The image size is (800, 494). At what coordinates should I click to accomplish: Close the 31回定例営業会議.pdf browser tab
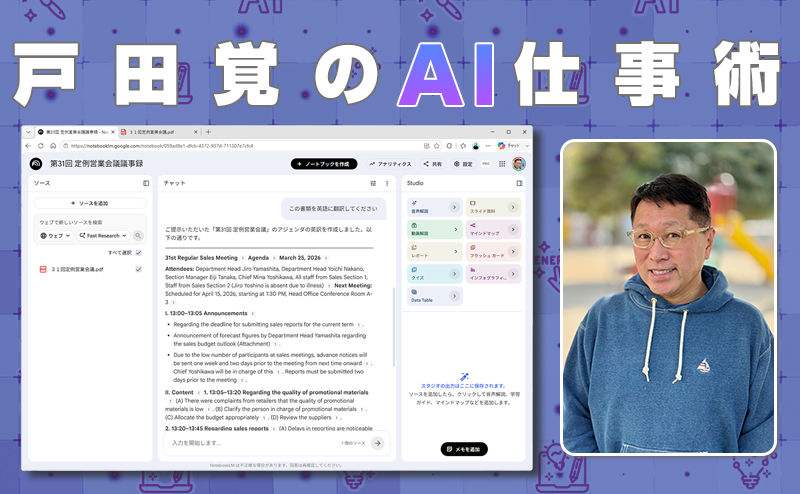point(195,132)
